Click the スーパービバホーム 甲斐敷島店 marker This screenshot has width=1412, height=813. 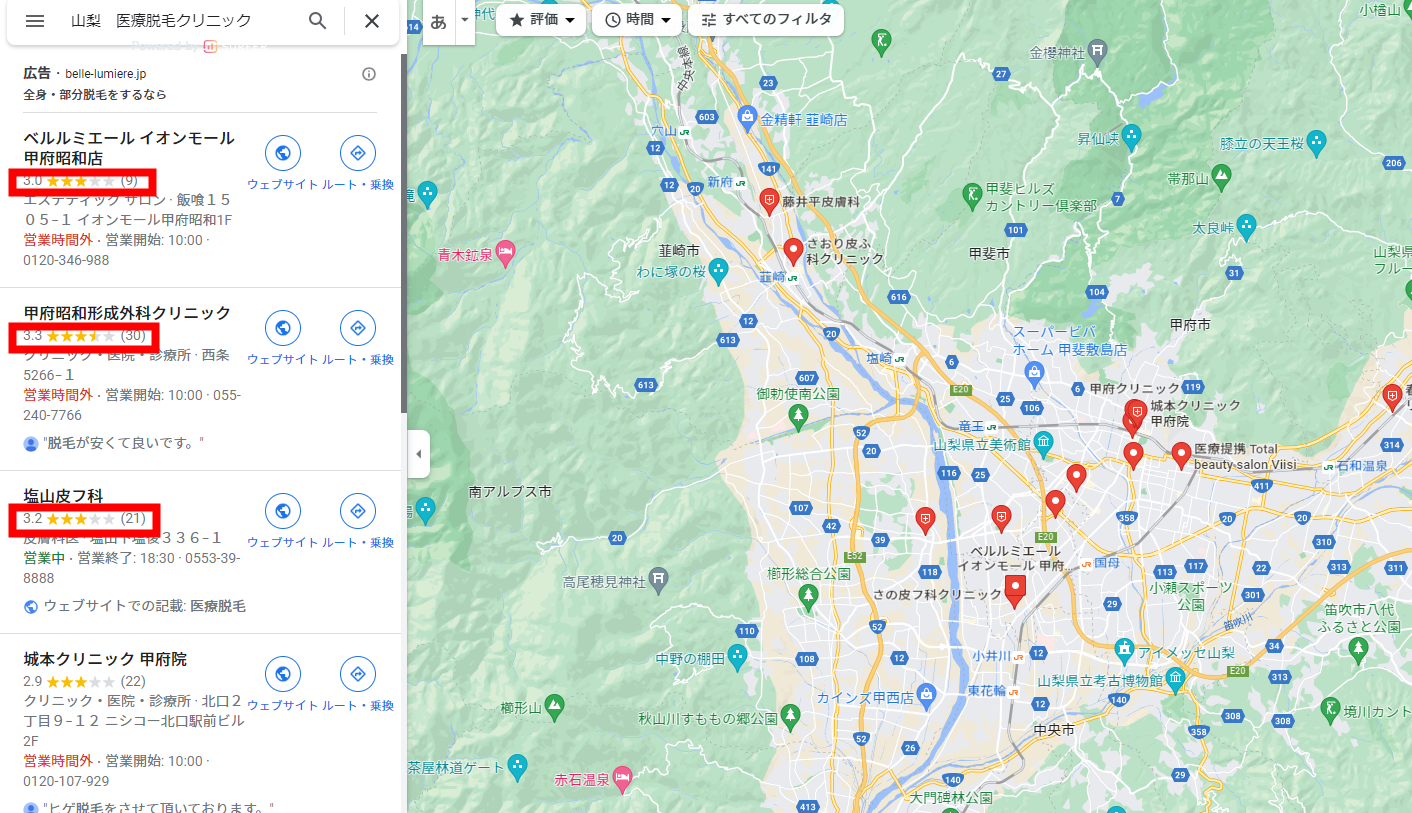(1035, 373)
